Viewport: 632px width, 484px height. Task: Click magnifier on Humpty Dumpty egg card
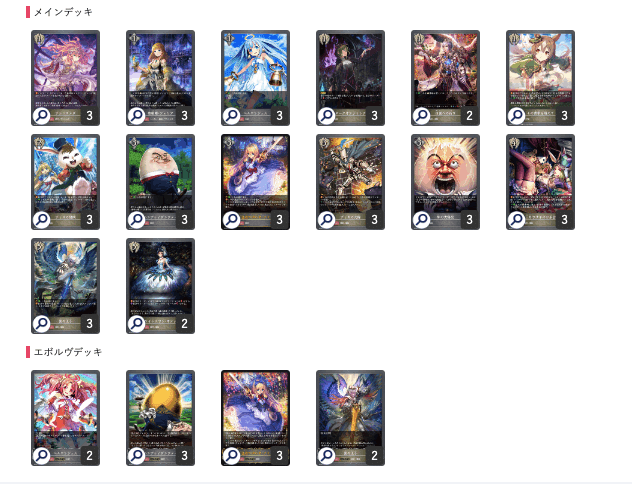click(137, 220)
